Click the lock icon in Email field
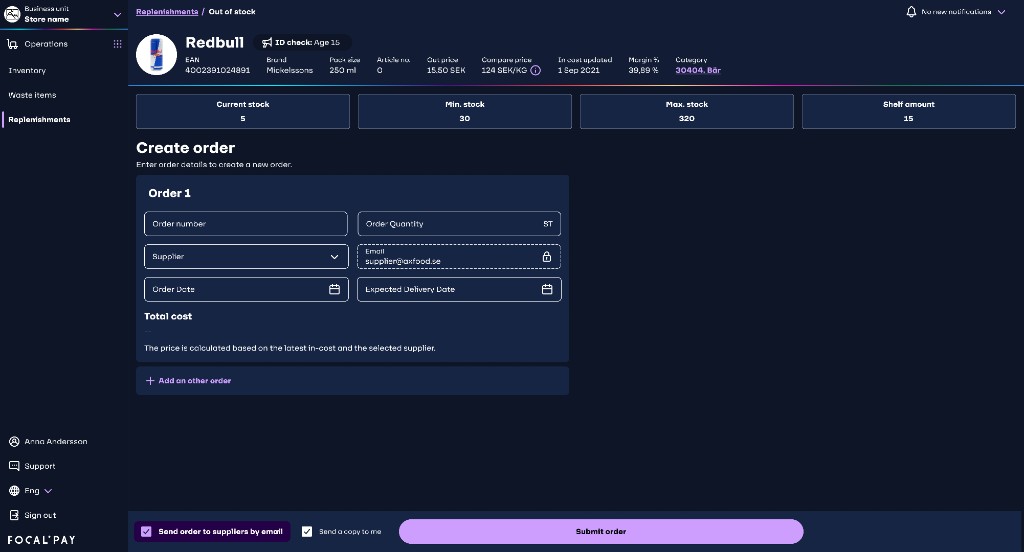 (x=547, y=257)
